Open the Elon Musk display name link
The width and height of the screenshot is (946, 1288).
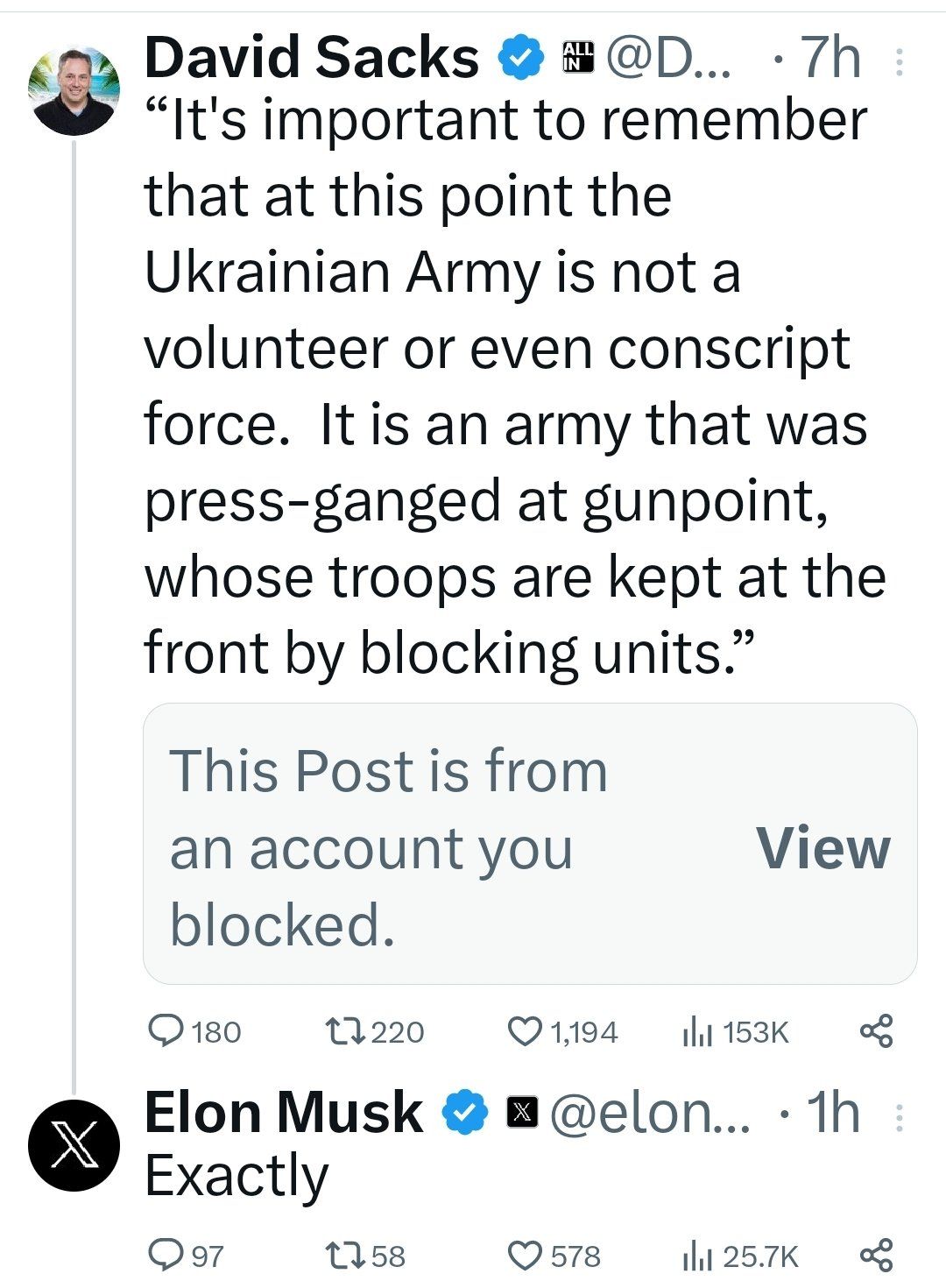click(284, 1113)
